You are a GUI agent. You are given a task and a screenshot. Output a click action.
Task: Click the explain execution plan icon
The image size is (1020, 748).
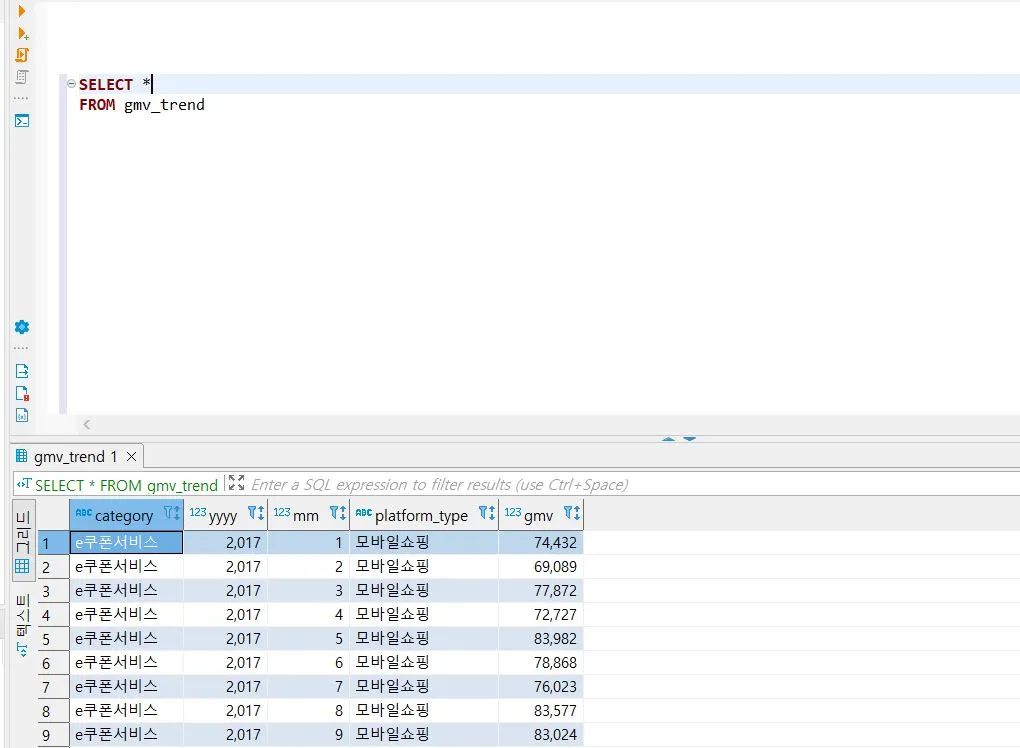coord(21,77)
